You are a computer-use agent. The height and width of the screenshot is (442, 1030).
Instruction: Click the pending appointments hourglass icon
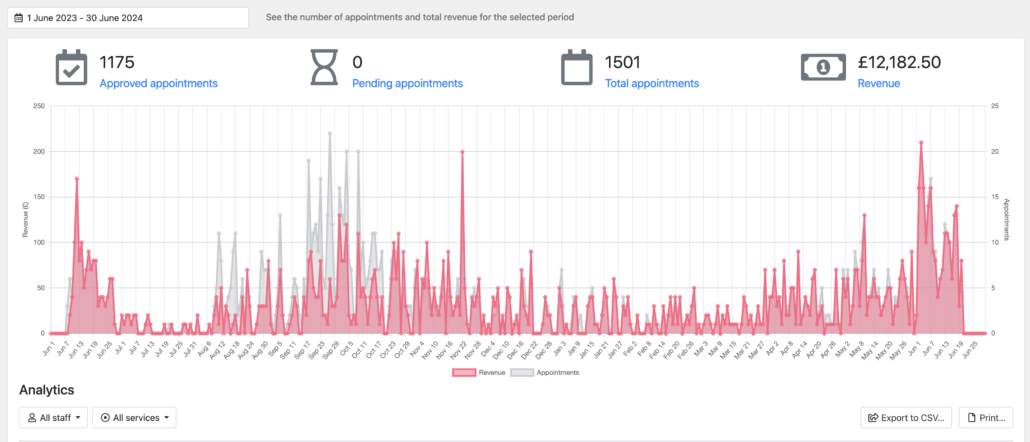(x=324, y=68)
